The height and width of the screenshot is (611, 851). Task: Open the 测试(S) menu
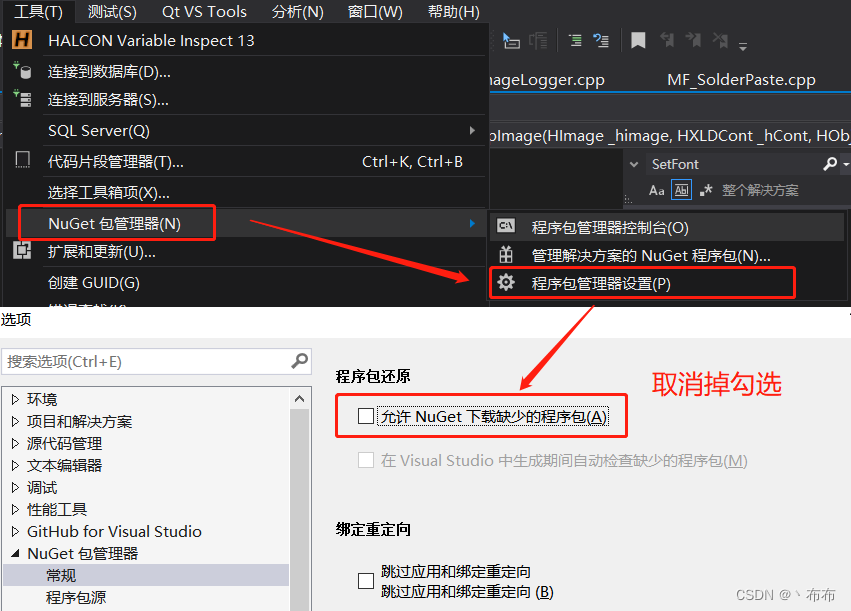tap(112, 11)
